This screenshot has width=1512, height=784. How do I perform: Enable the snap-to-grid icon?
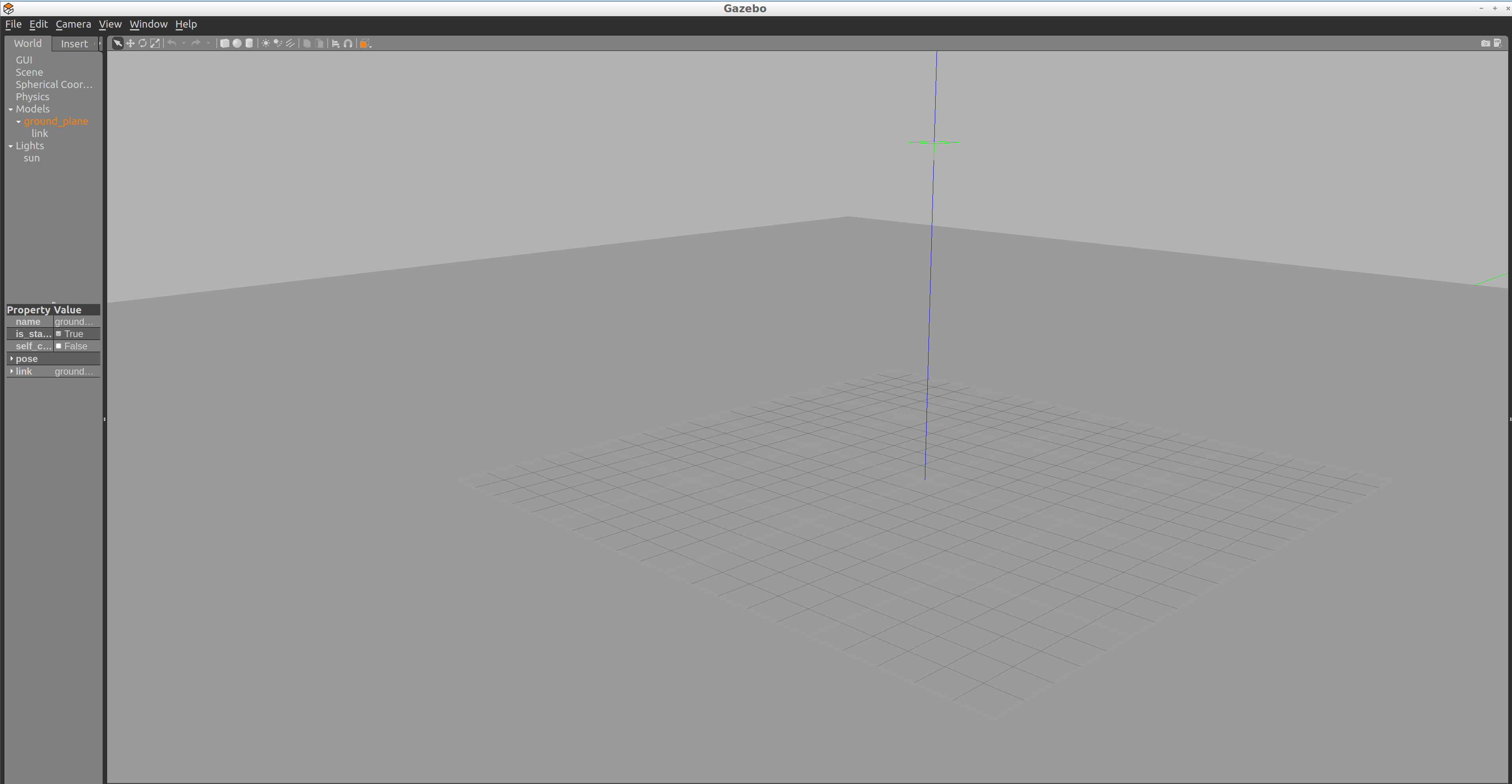coord(348,43)
